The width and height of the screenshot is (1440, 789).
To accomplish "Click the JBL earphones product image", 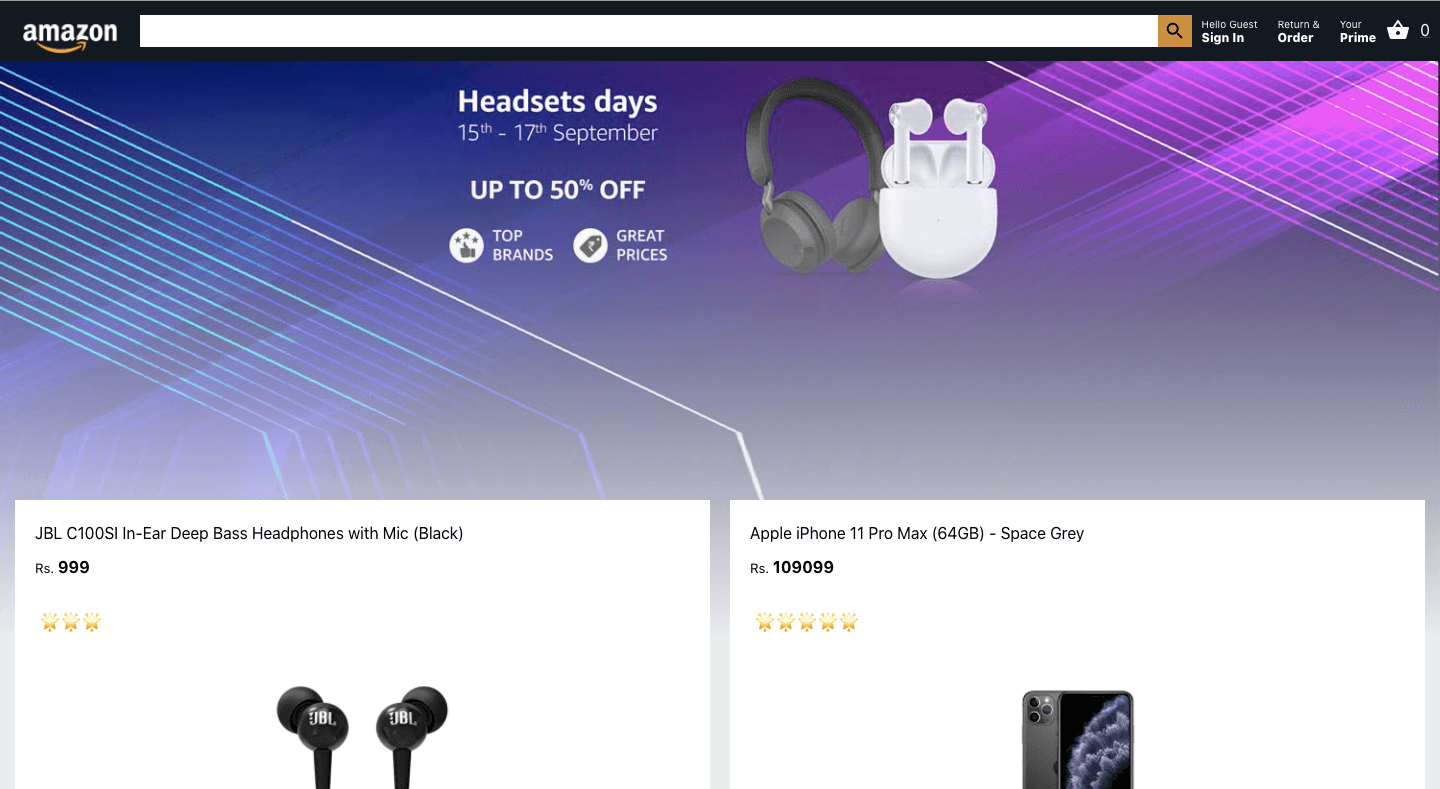I will tap(362, 737).
